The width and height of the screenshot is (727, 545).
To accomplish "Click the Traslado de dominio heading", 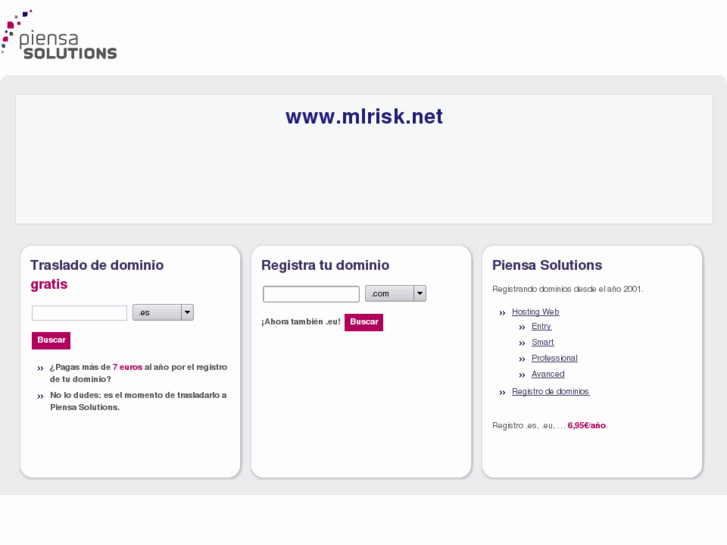I will pyautogui.click(x=97, y=265).
